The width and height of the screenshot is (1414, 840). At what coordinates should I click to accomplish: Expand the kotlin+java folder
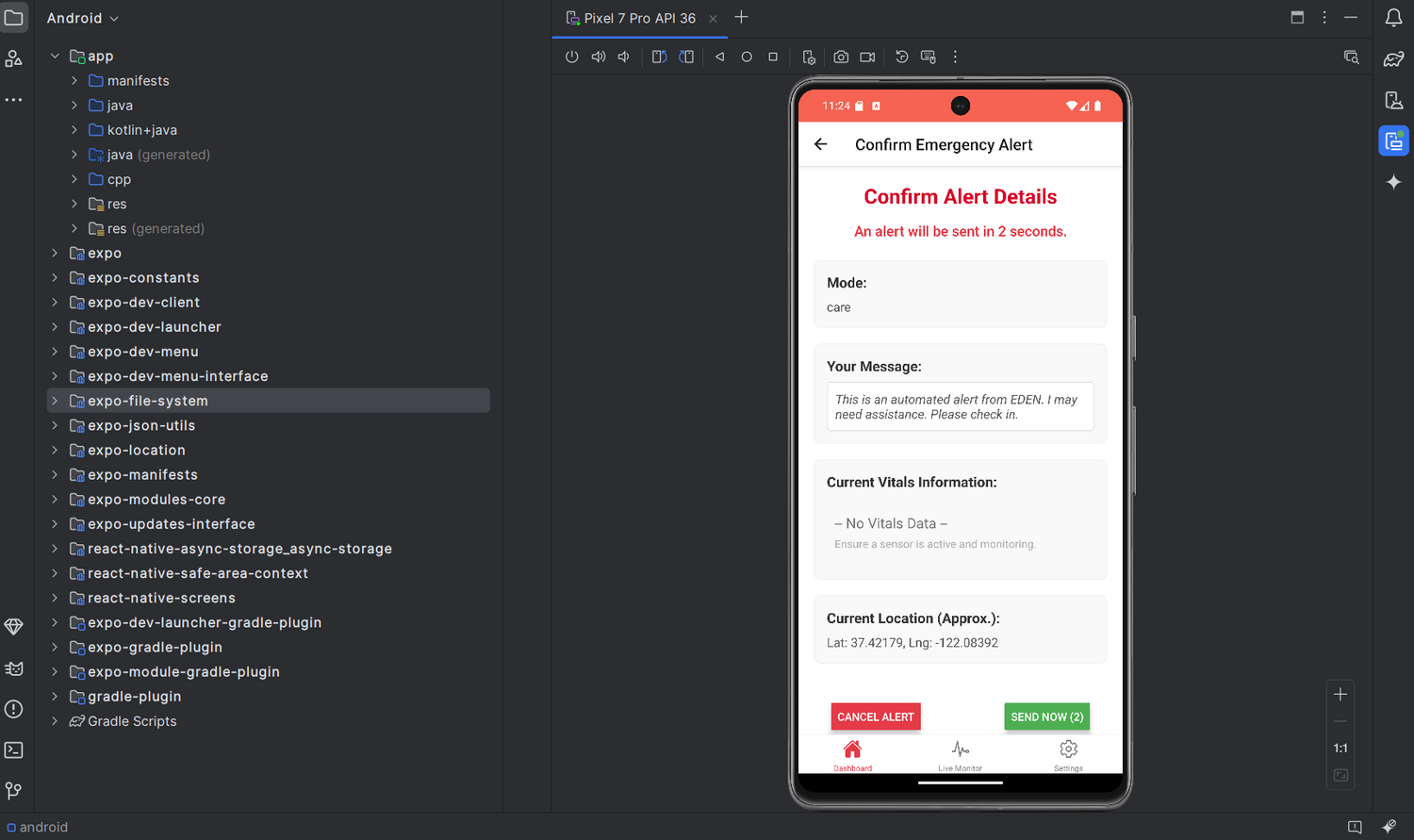pyautogui.click(x=74, y=130)
